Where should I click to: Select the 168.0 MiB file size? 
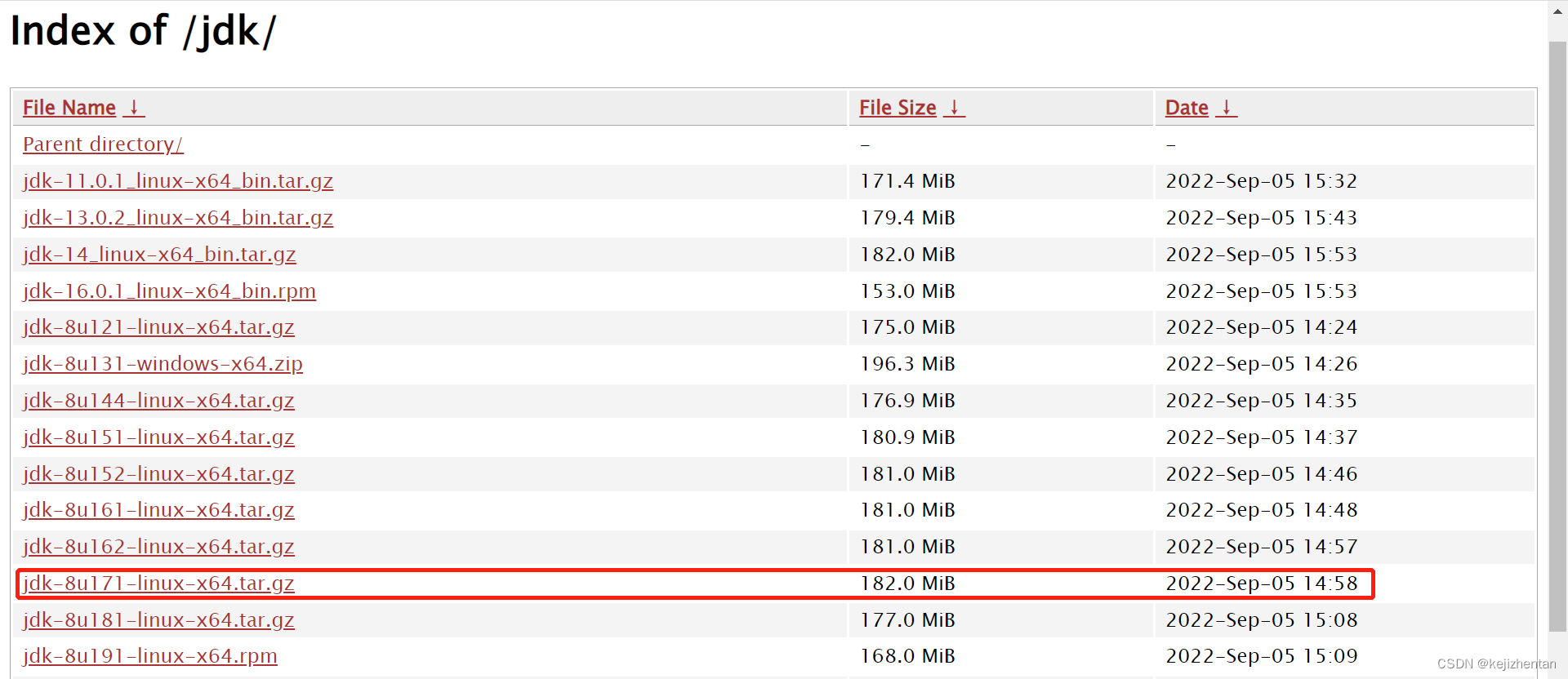tap(907, 656)
